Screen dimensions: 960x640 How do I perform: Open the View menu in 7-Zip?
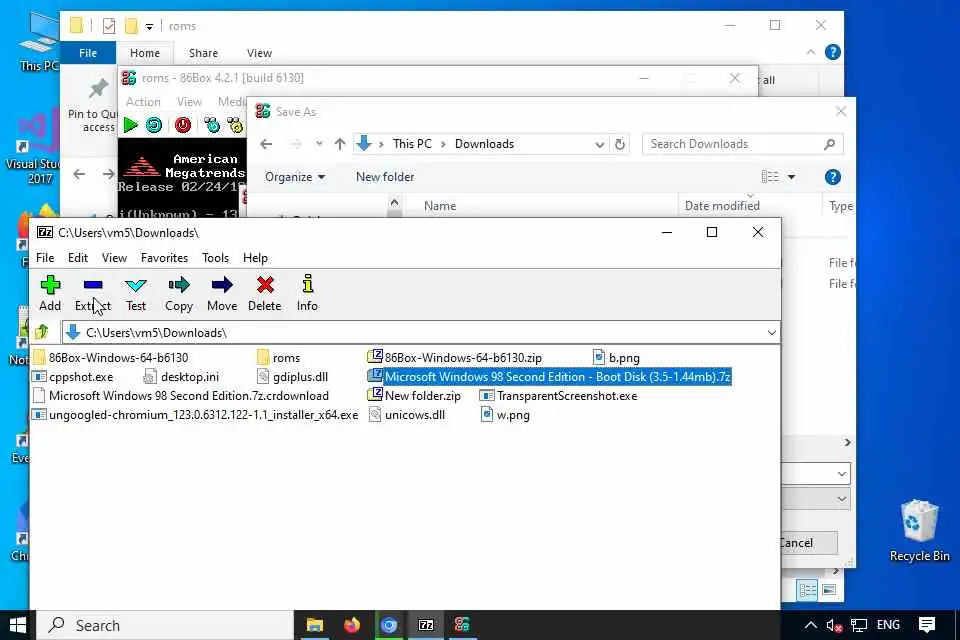(x=114, y=258)
